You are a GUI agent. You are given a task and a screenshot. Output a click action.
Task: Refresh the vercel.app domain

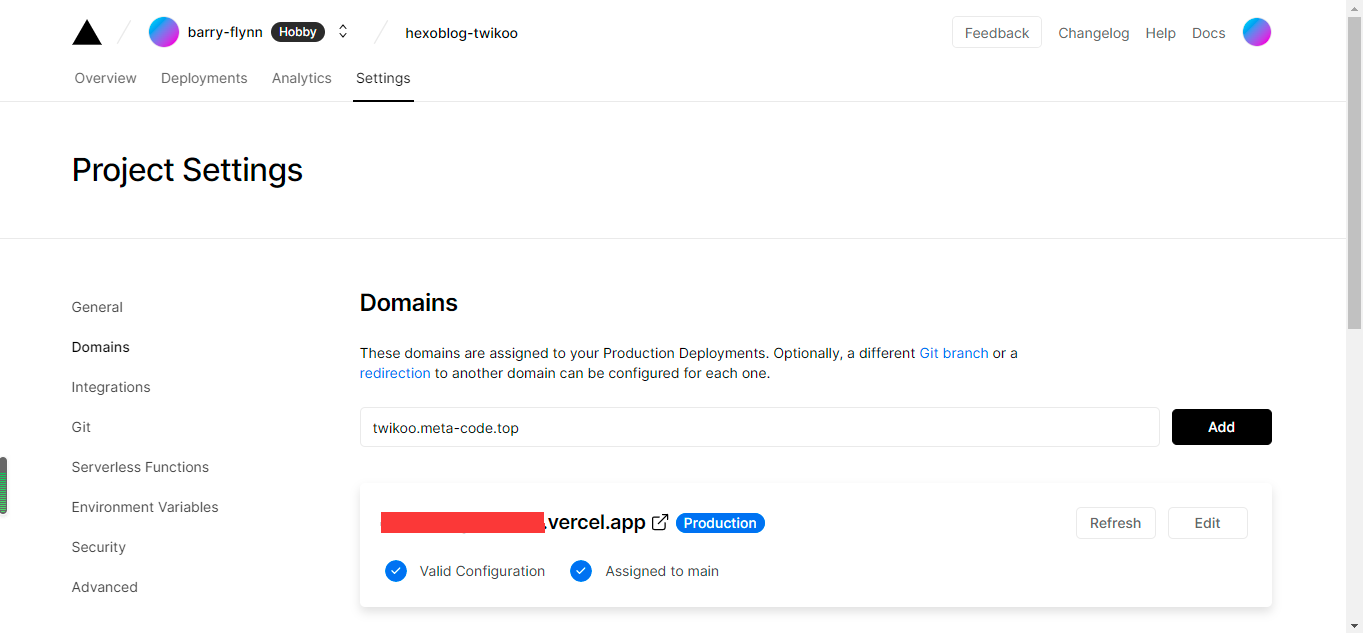coord(1115,523)
